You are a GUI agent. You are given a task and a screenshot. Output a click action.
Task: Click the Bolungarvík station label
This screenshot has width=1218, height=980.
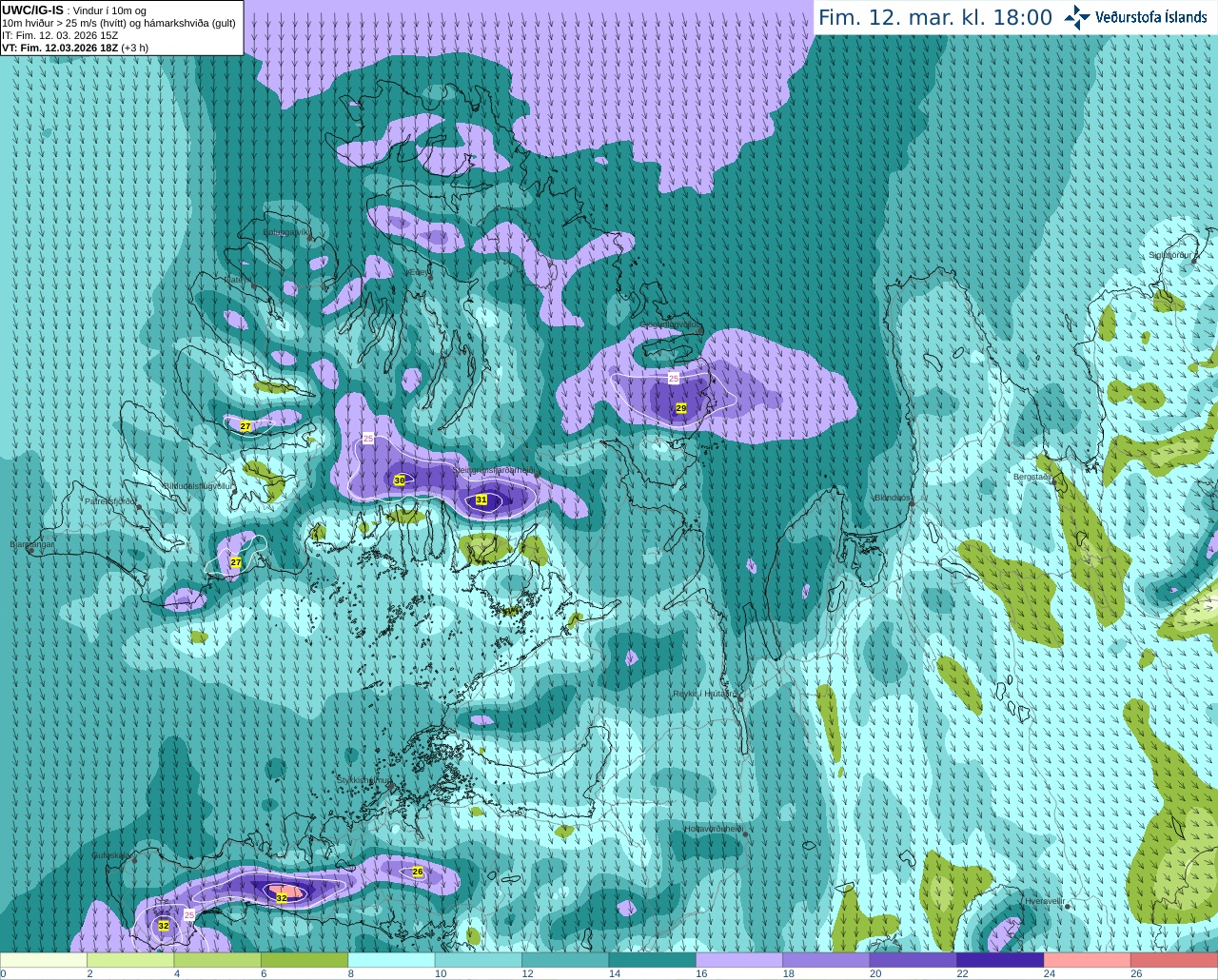coord(286,232)
